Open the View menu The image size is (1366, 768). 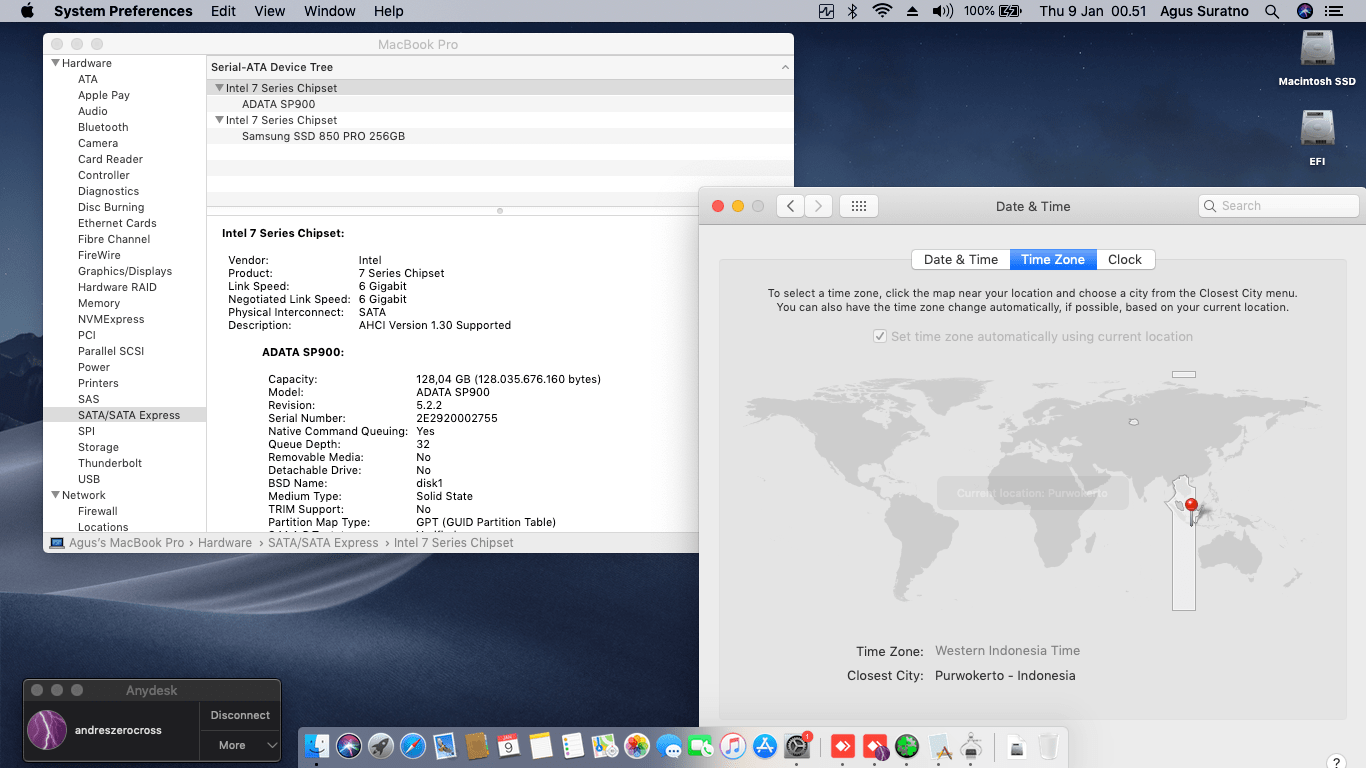[x=270, y=11]
